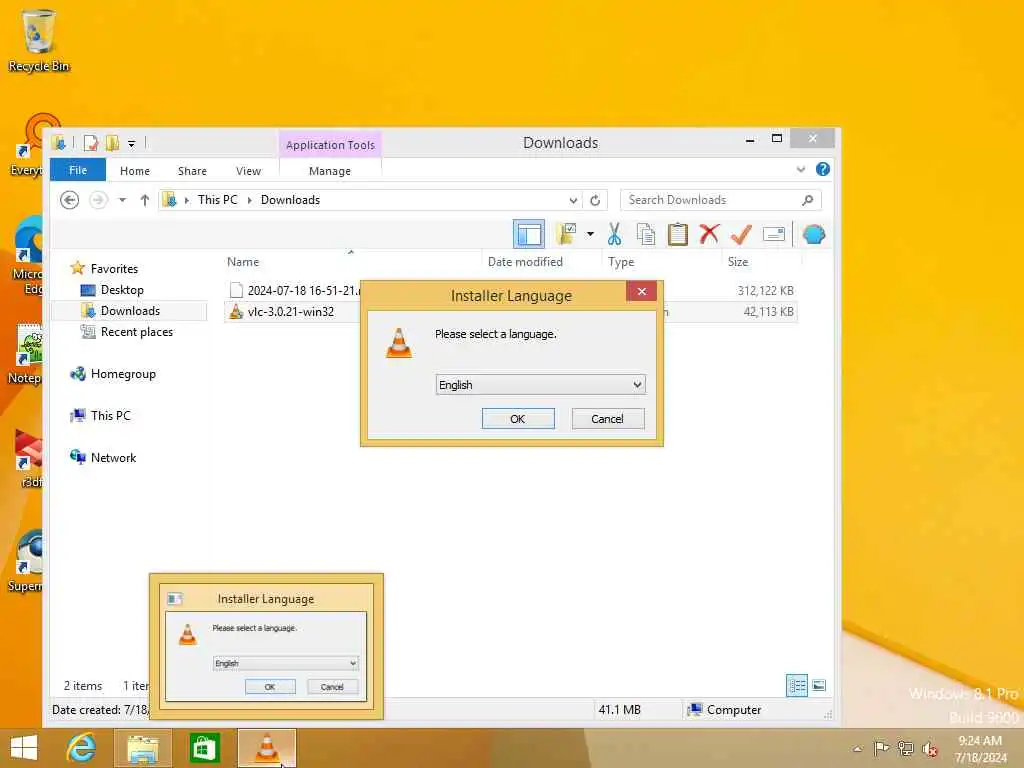Screen dimensions: 1024x768
Task: Open Help with the blue question icon
Action: (x=823, y=170)
